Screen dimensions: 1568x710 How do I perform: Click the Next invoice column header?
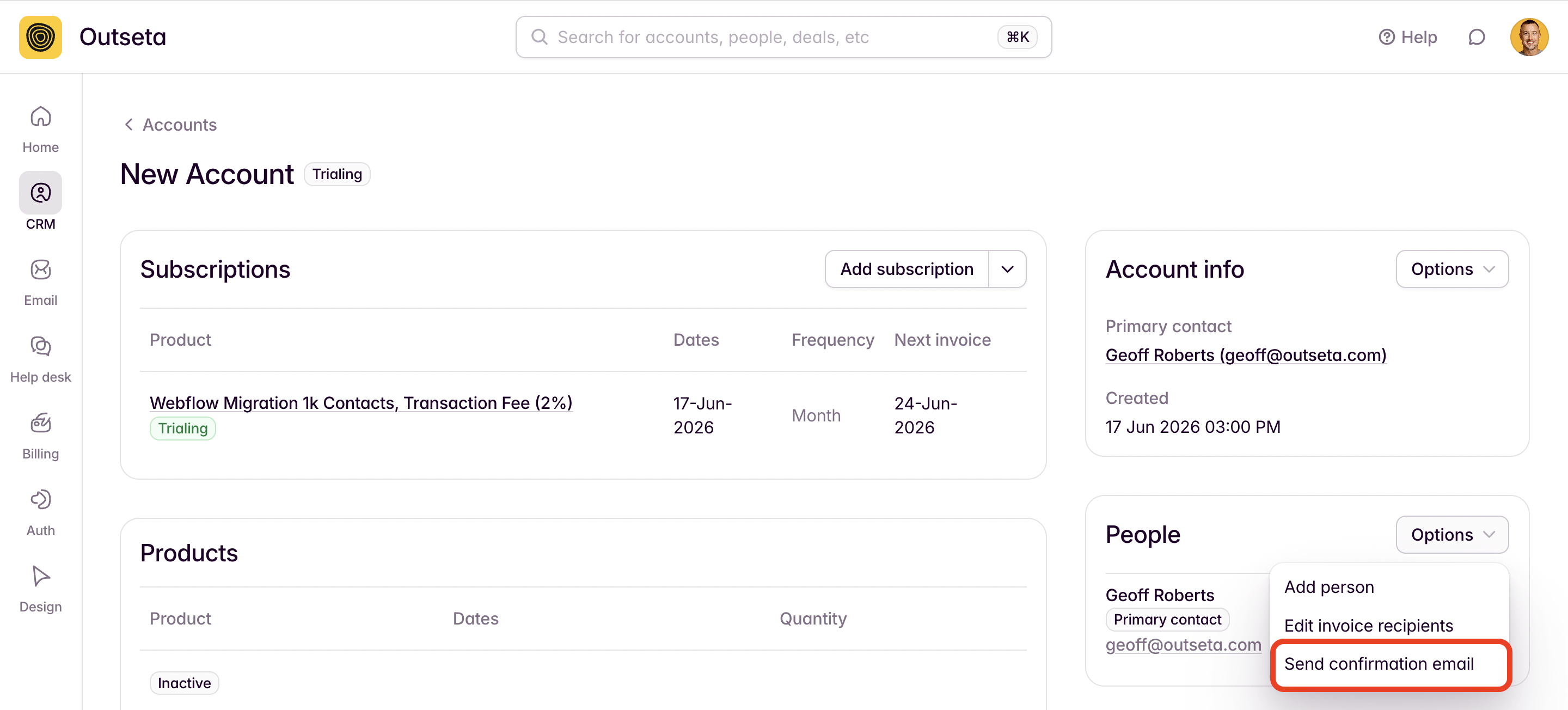(x=942, y=340)
